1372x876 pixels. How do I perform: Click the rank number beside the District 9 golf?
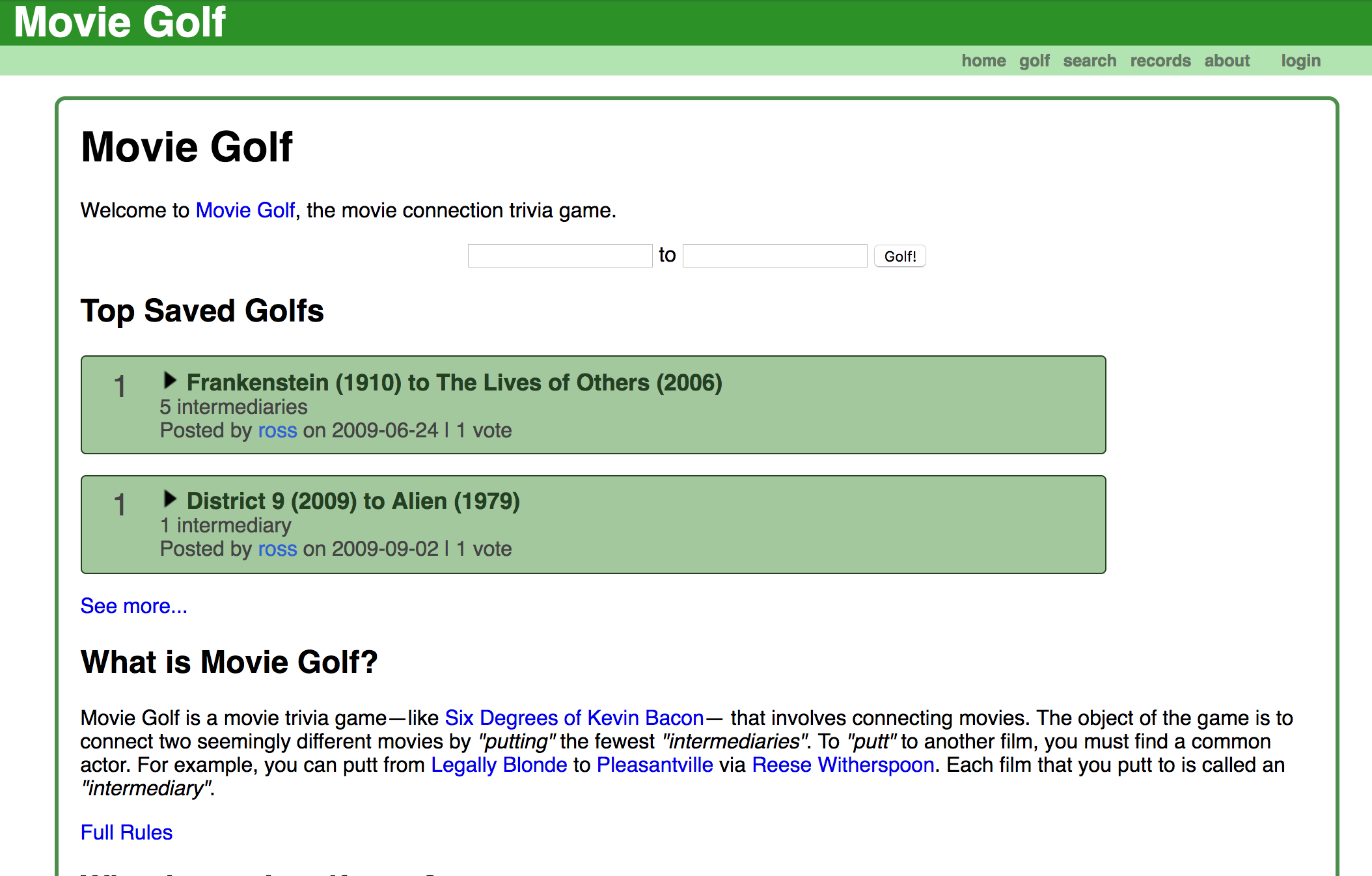[x=120, y=505]
